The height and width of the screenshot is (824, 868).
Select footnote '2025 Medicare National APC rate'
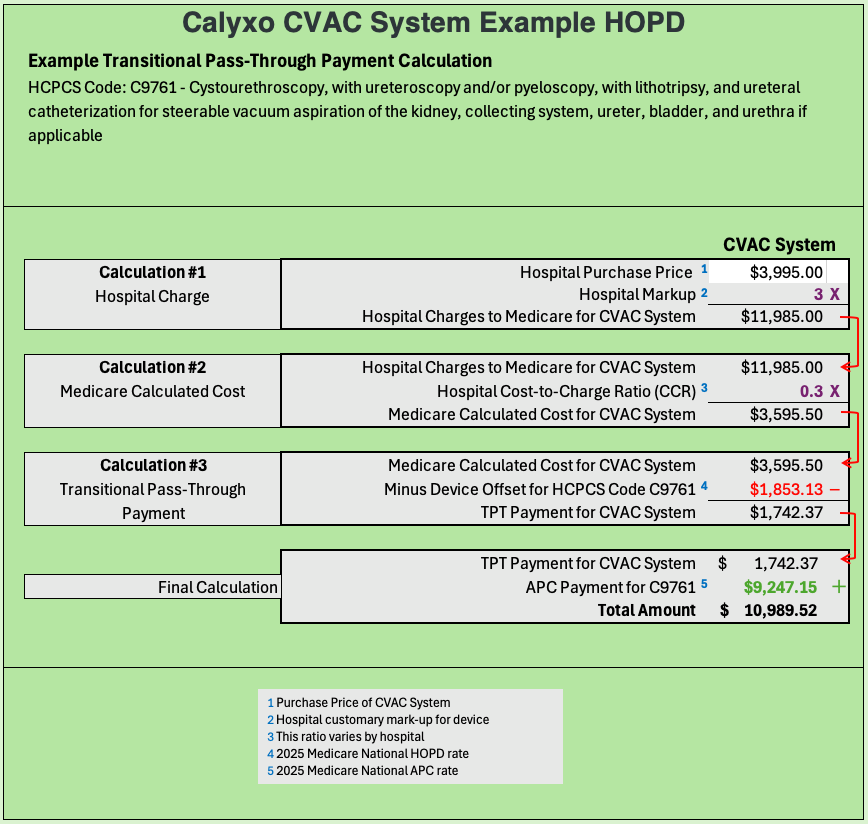pyautogui.click(x=367, y=771)
